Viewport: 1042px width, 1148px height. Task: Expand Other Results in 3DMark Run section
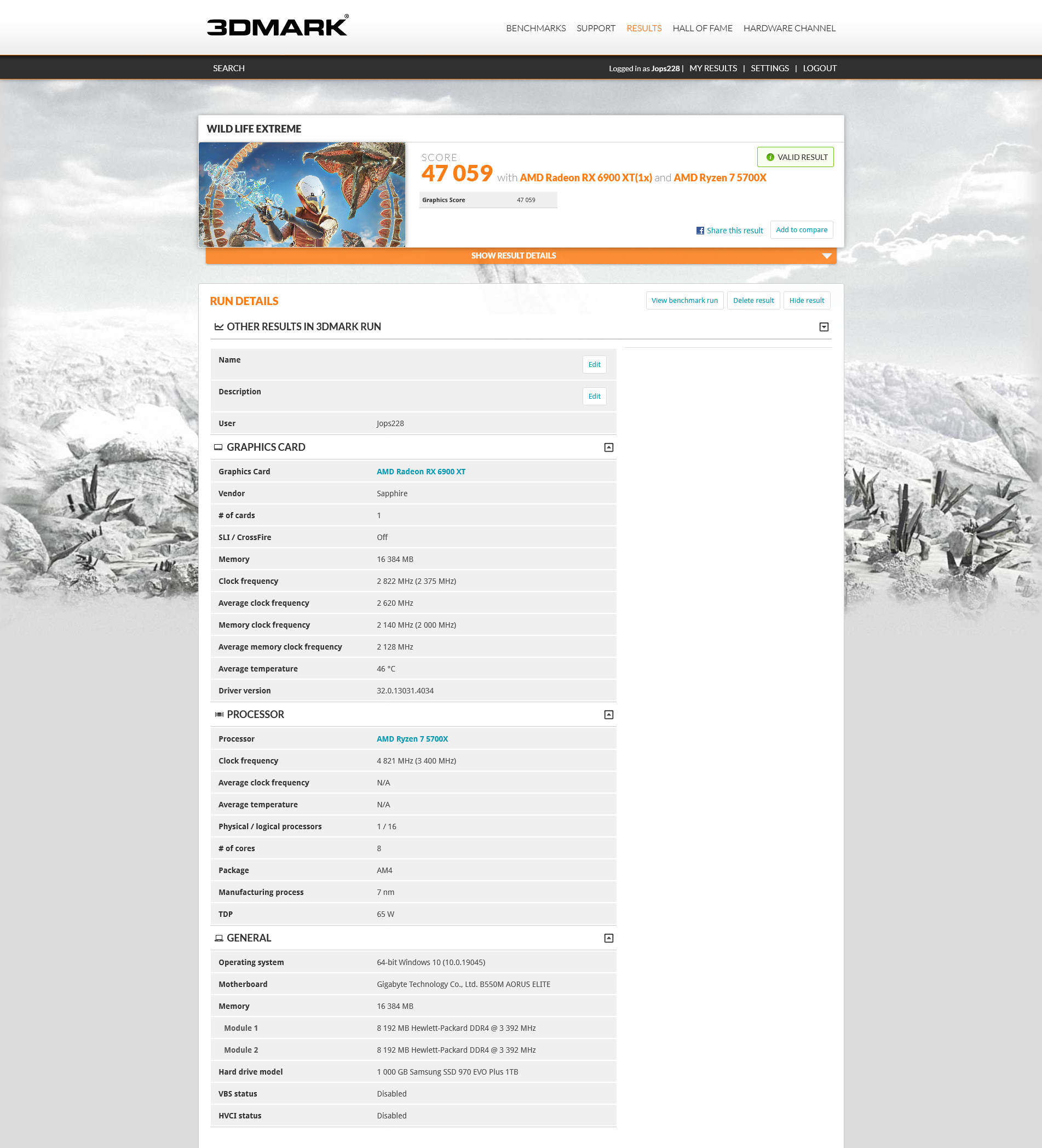pyautogui.click(x=824, y=327)
